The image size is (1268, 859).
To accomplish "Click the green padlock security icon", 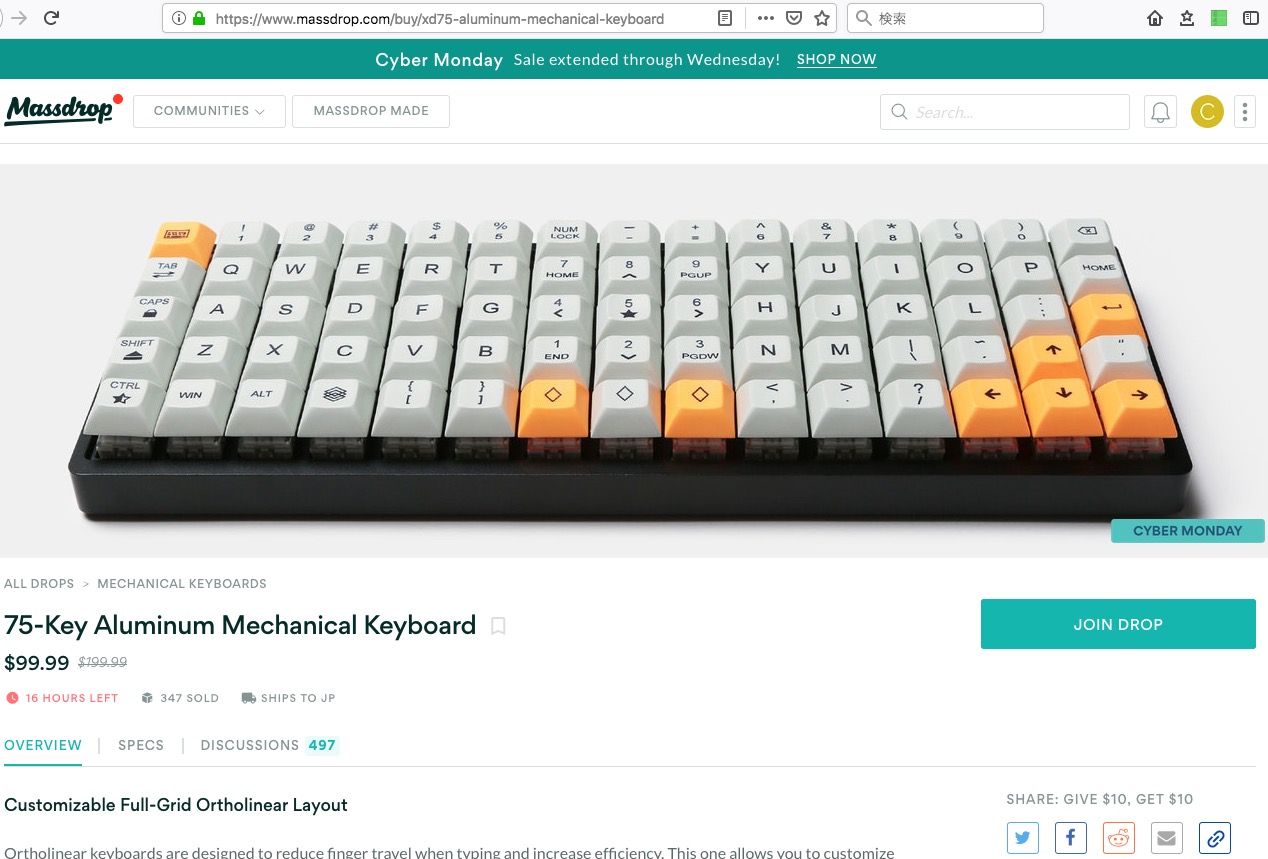I will tap(199, 18).
